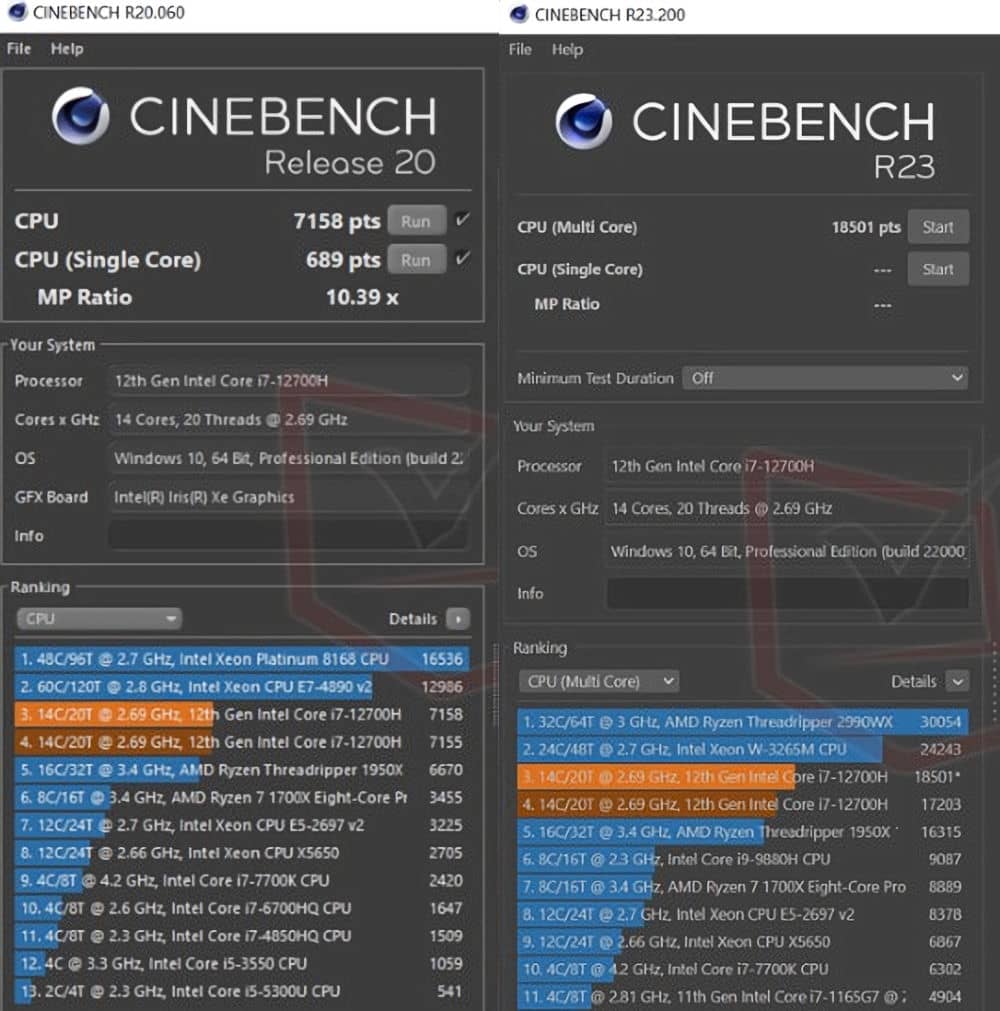
Task: Click Start for CPU (Multi Core) in R23
Action: 938,226
